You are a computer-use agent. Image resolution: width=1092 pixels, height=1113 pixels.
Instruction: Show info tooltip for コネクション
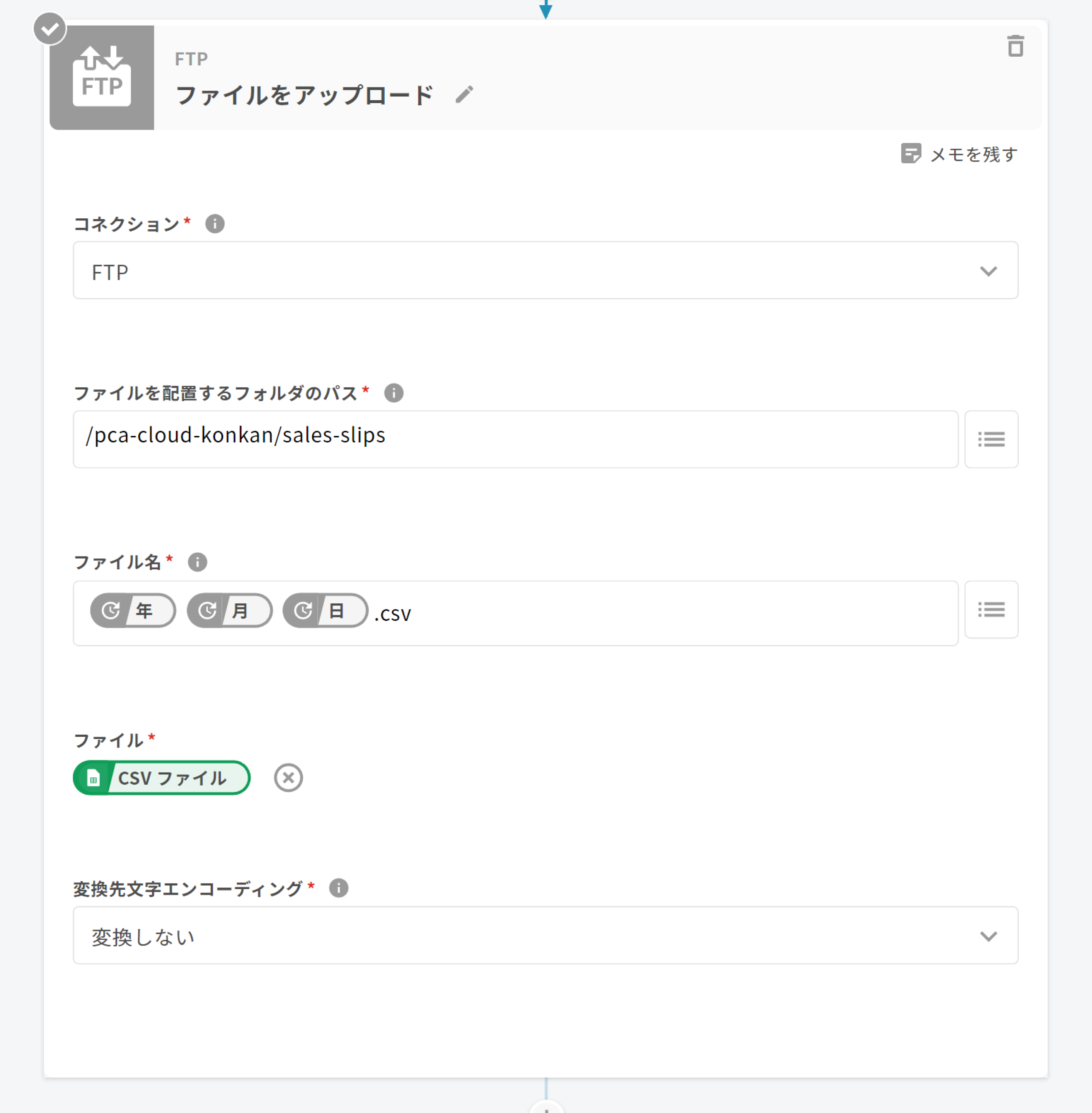[215, 223]
